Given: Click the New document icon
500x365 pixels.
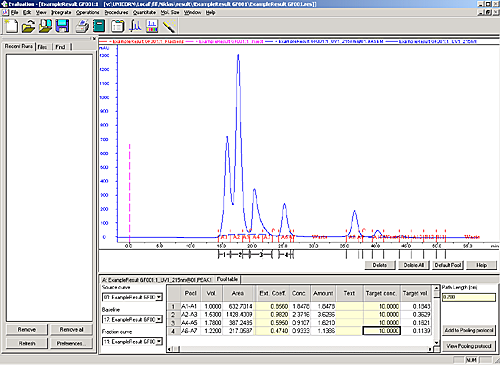Looking at the screenshot, I should point(12,26).
